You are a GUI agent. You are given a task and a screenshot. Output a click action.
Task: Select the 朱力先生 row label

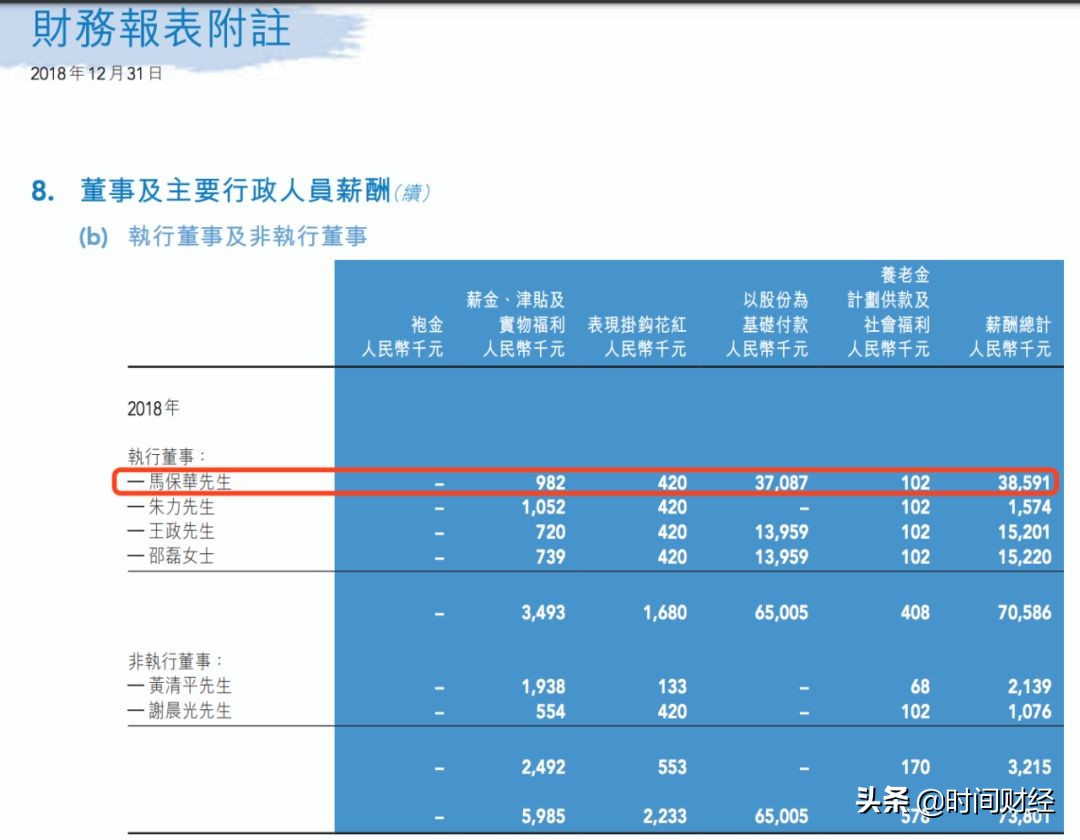[x=175, y=507]
